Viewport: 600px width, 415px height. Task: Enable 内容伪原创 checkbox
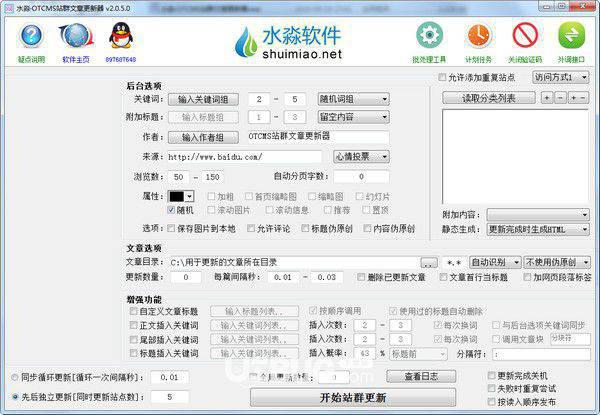coord(367,228)
